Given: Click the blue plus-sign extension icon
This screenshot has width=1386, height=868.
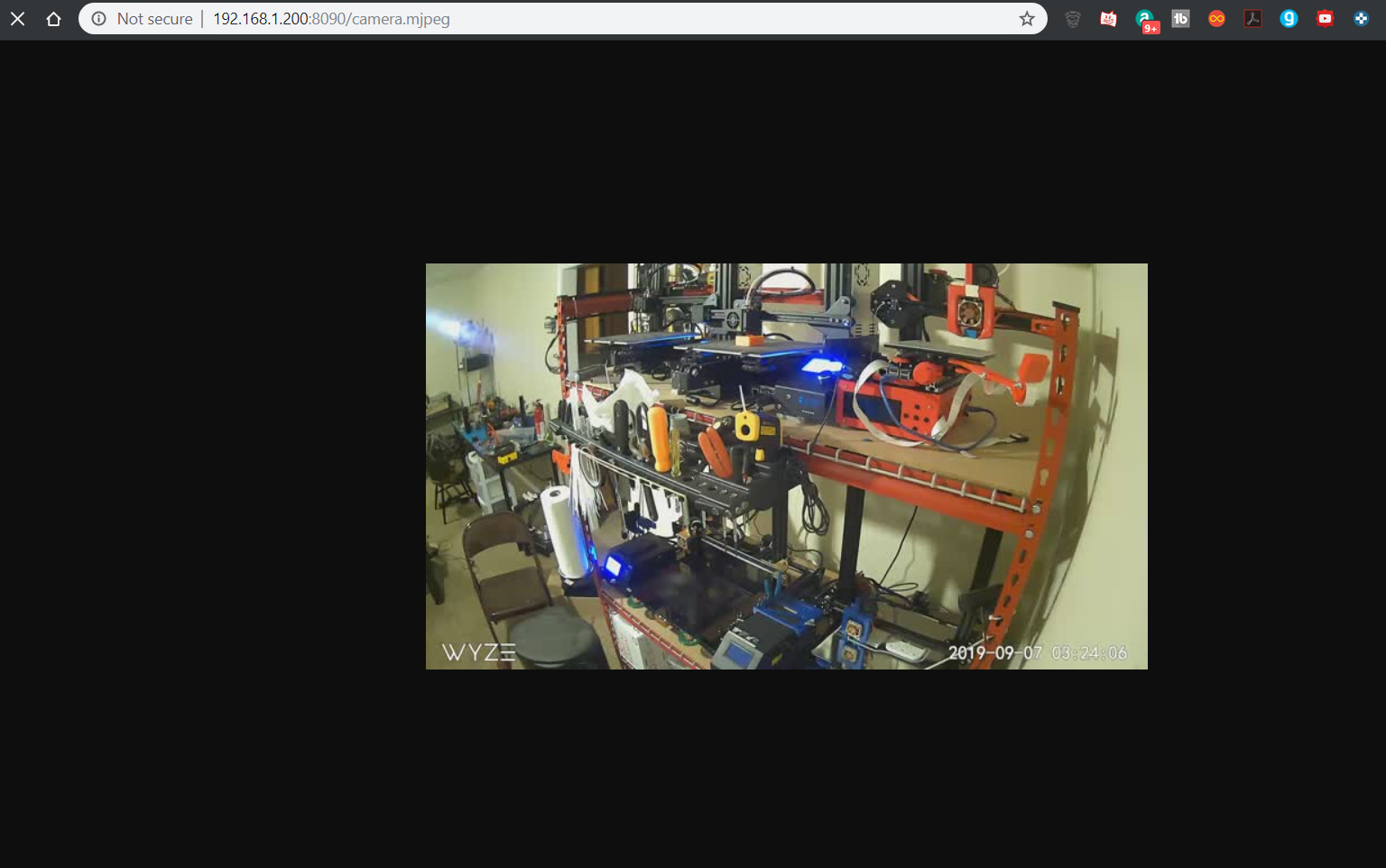Looking at the screenshot, I should pos(1361,18).
